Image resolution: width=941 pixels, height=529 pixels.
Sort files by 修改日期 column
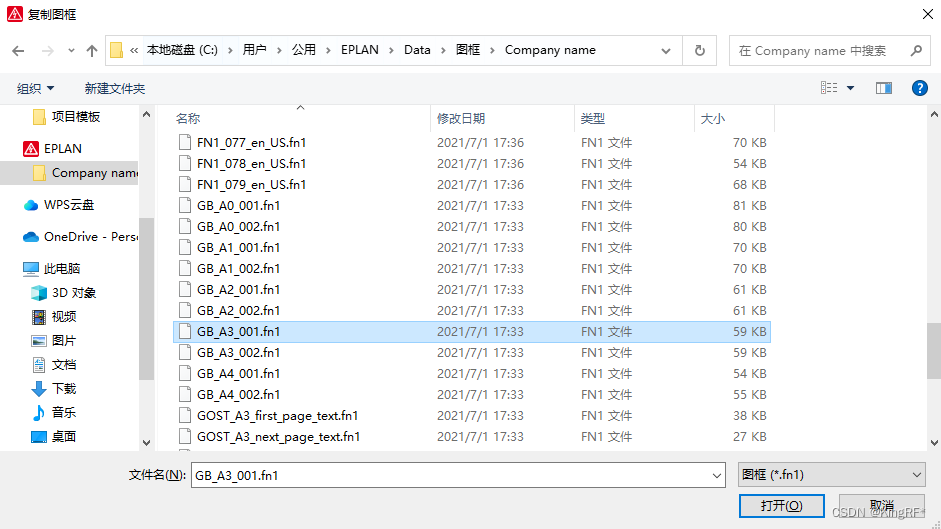tap(461, 118)
